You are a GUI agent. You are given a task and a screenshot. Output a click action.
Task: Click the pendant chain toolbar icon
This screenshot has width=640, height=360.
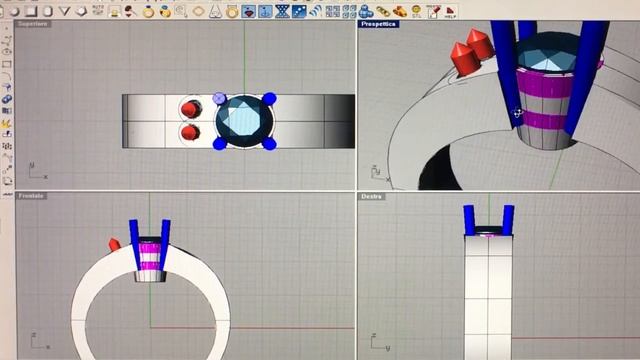[181, 11]
